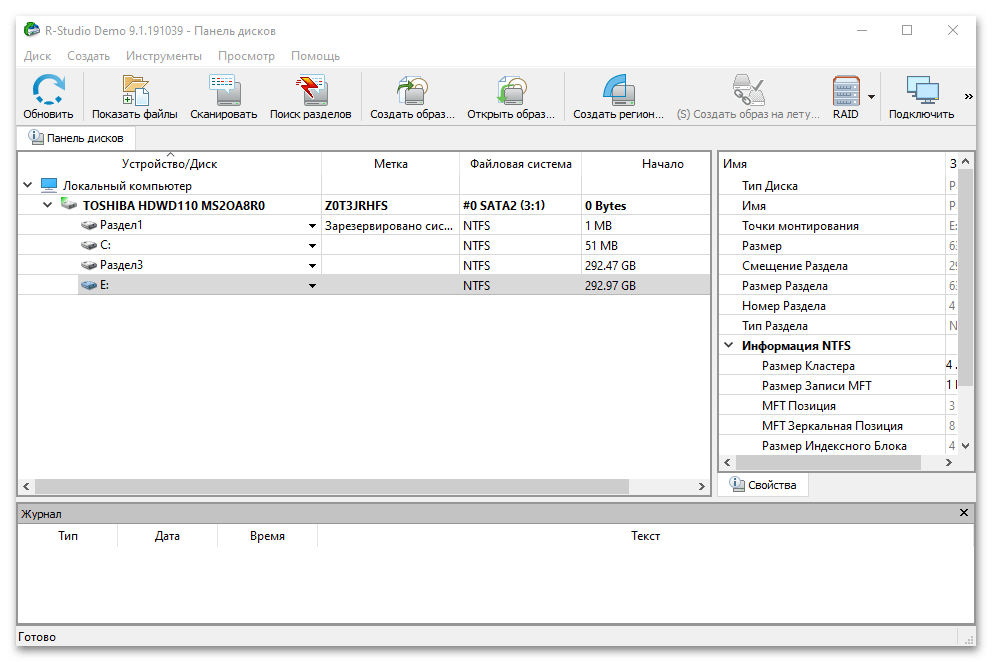Click the Подключить network connect icon
This screenshot has width=992, height=662.
tap(920, 92)
